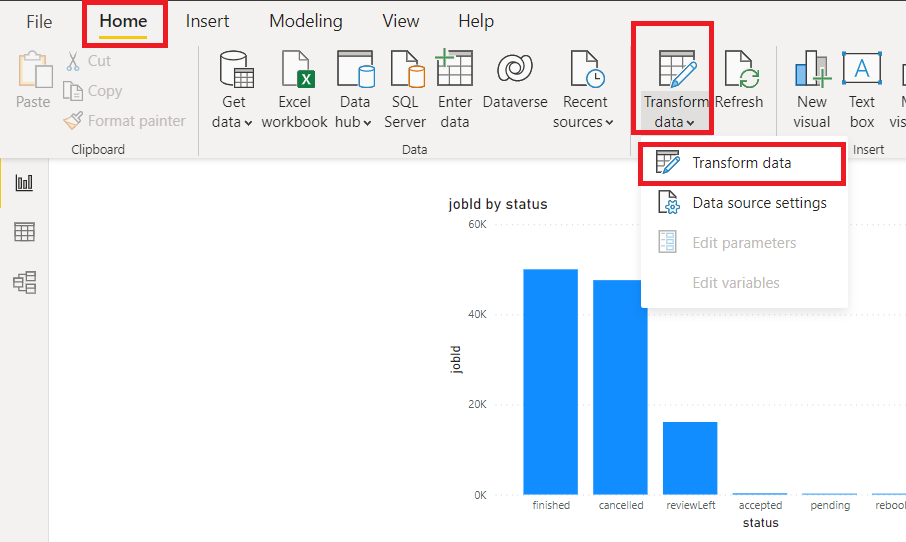906x542 pixels.
Task: Expand the Recent sources dropdown arrow
Action: (609, 123)
